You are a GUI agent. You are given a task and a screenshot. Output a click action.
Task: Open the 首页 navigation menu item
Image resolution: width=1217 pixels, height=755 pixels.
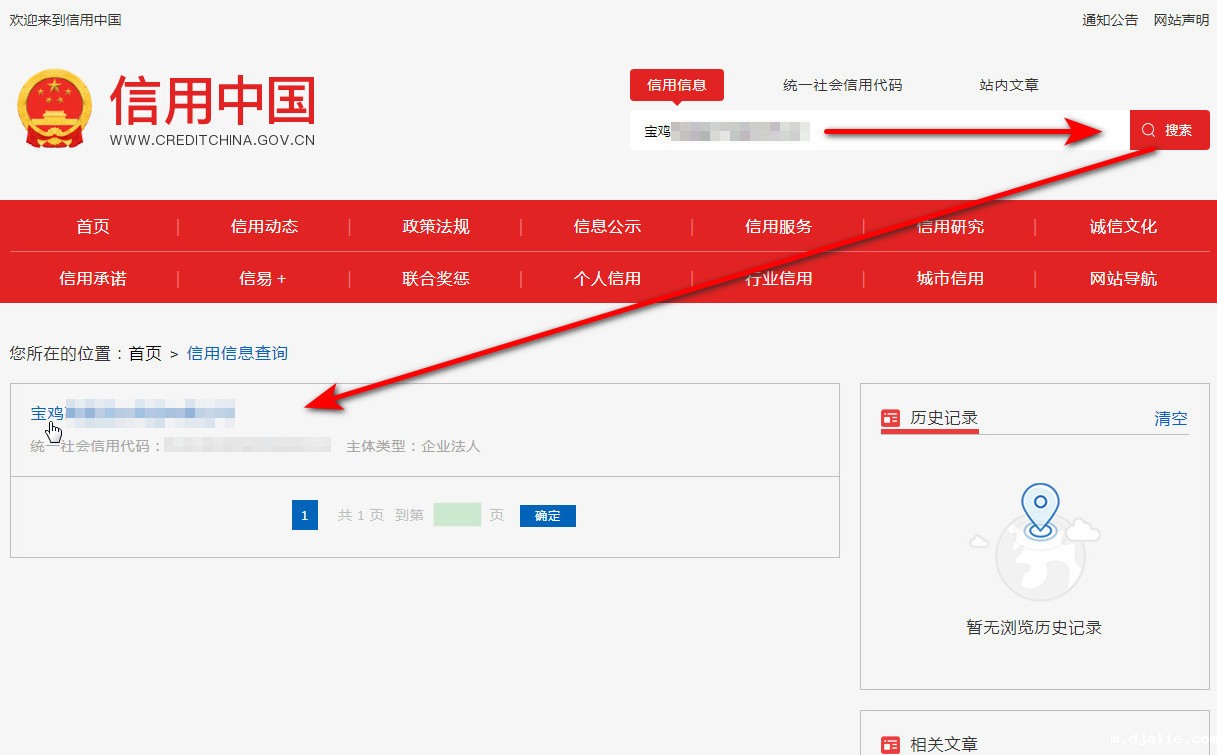pyautogui.click(x=93, y=227)
